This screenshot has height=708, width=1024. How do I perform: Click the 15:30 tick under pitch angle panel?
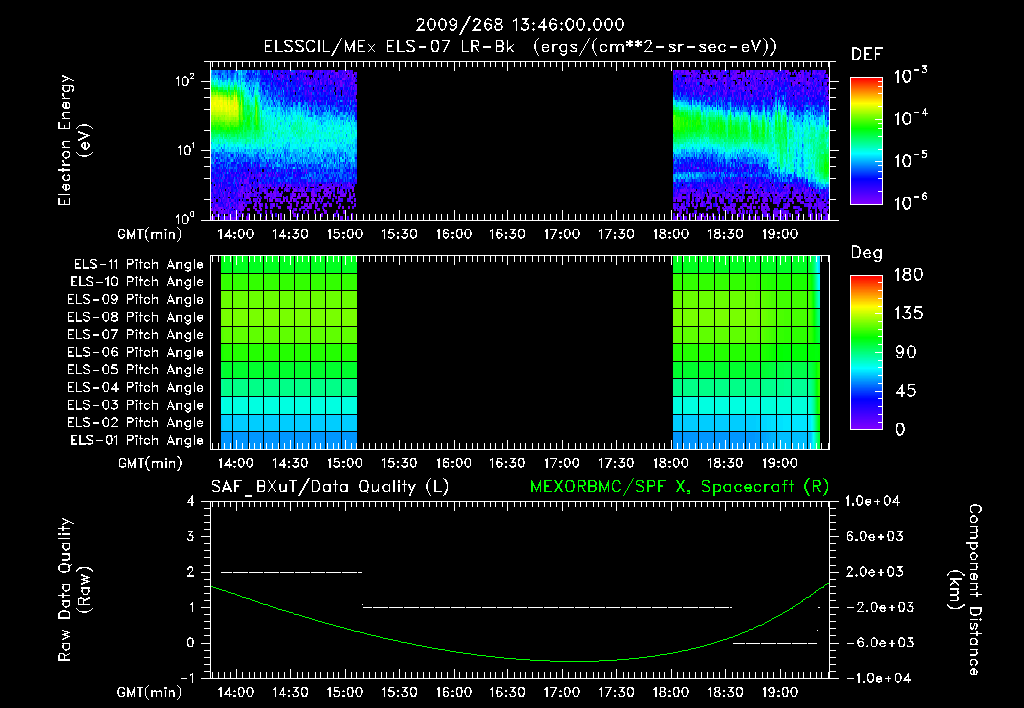click(x=399, y=463)
